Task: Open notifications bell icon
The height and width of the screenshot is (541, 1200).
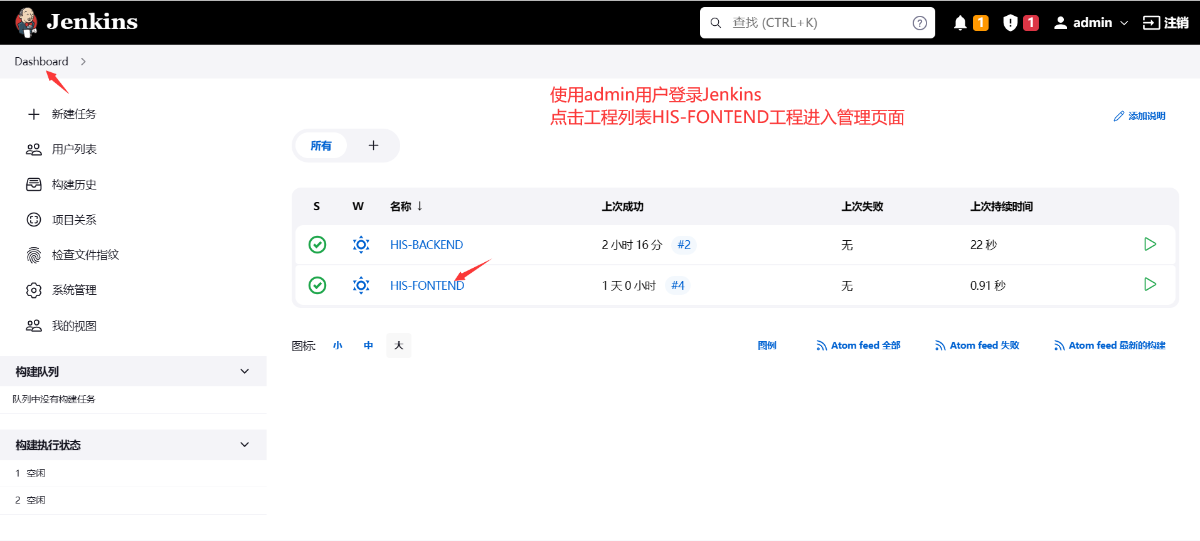Action: click(960, 23)
